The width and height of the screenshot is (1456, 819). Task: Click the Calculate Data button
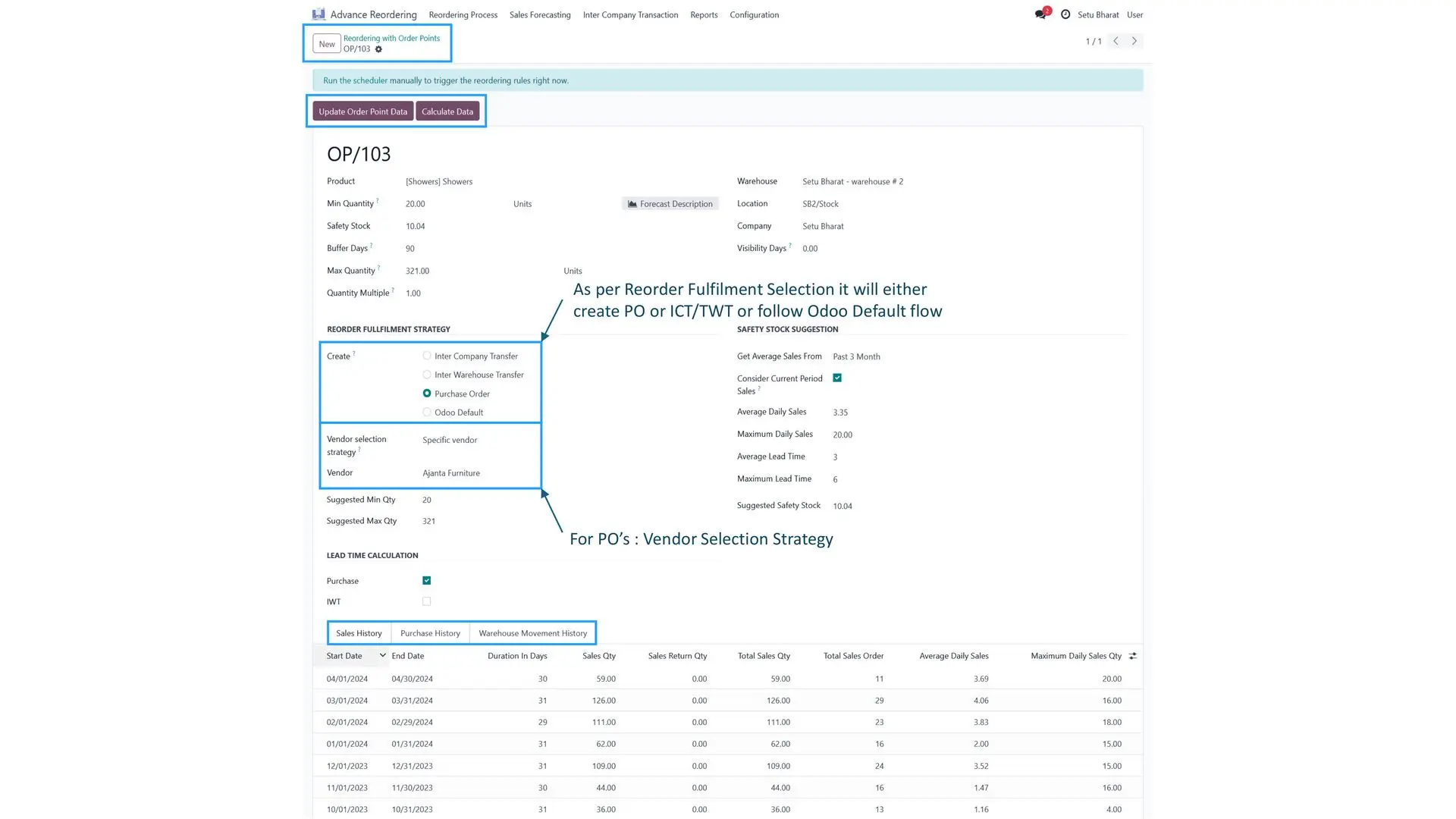pyautogui.click(x=447, y=111)
